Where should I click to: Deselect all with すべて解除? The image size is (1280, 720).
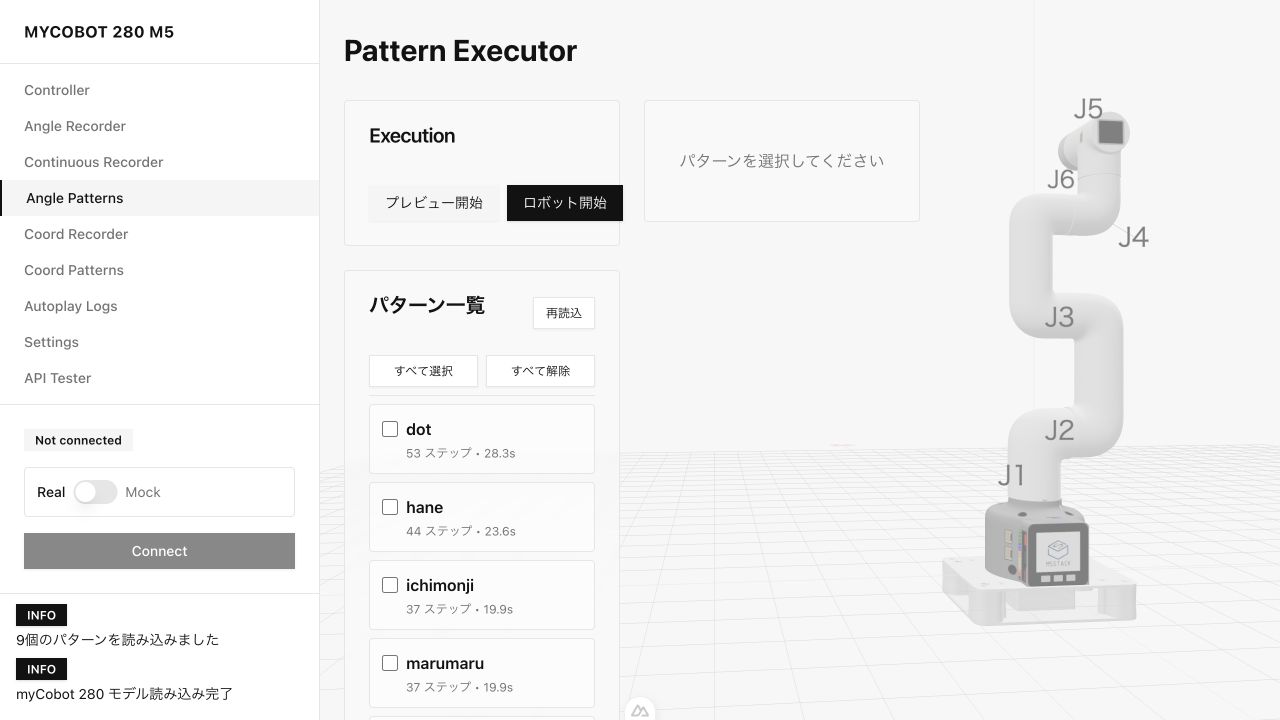click(x=540, y=371)
